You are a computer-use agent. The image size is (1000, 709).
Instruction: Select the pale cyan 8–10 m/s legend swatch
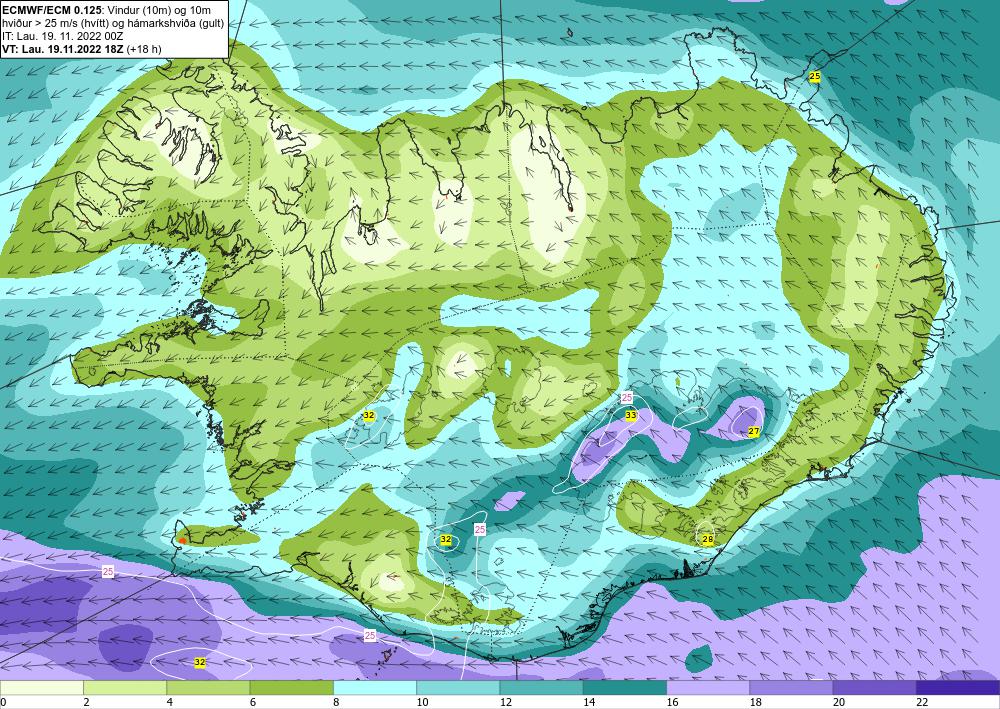(375, 687)
